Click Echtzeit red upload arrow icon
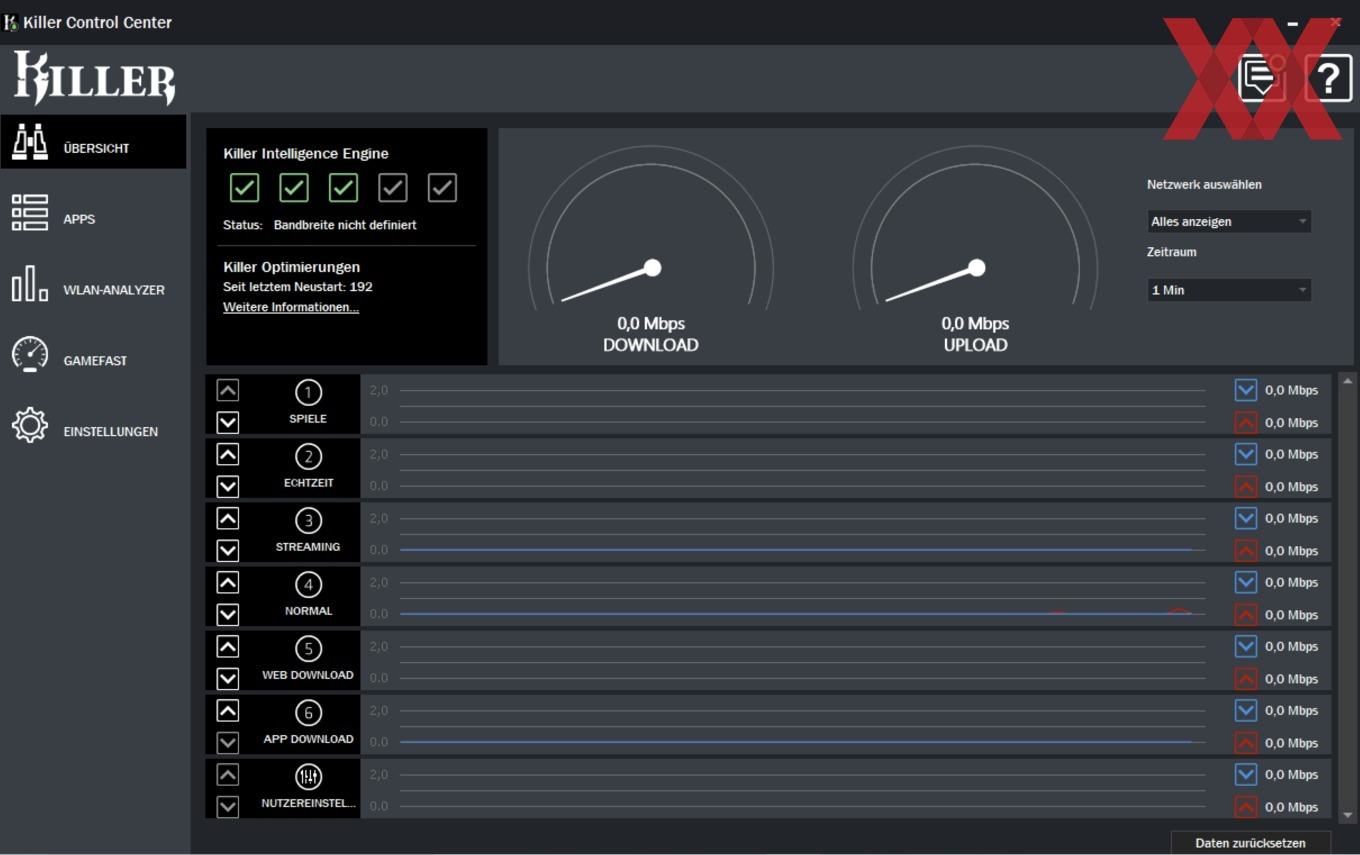 (1246, 486)
